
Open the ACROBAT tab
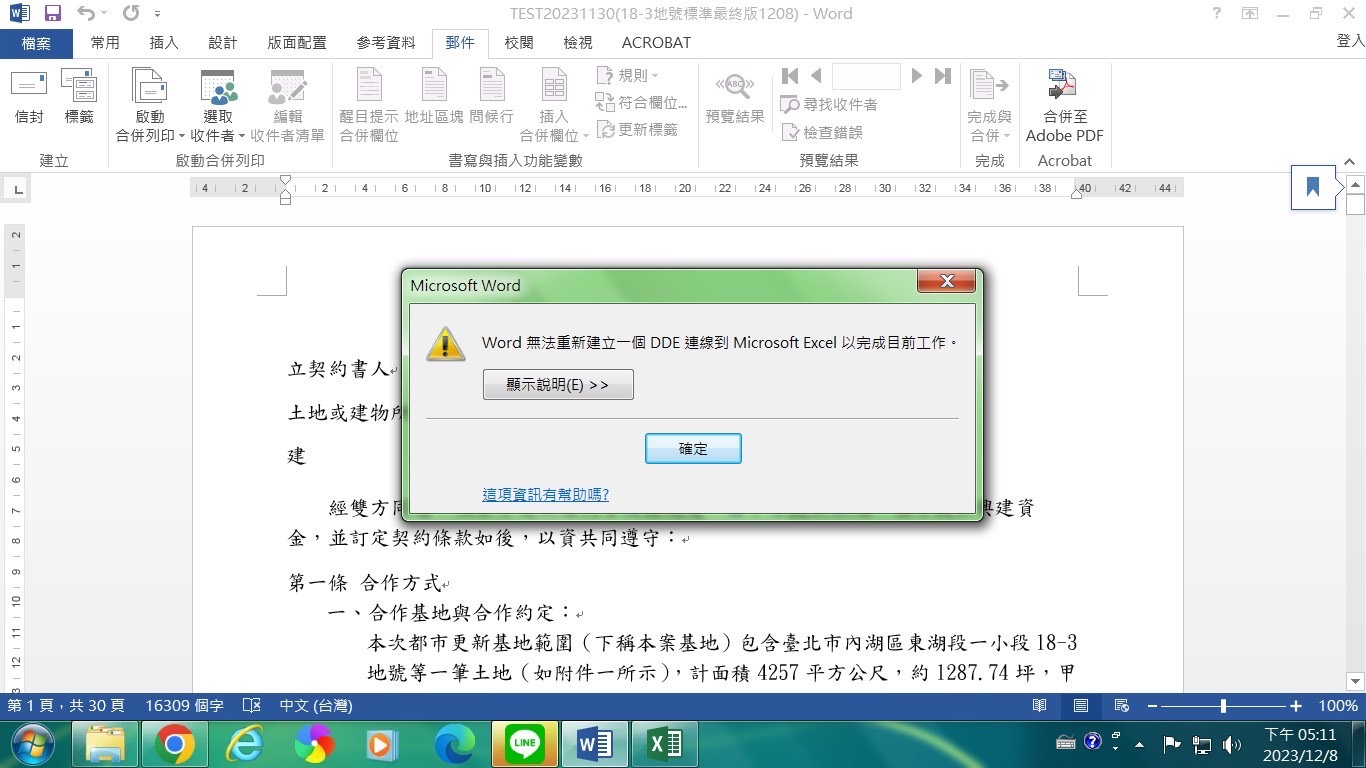656,43
